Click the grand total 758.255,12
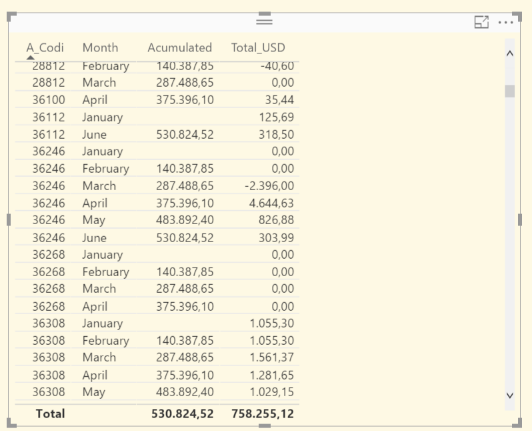532x431 pixels. (x=263, y=414)
